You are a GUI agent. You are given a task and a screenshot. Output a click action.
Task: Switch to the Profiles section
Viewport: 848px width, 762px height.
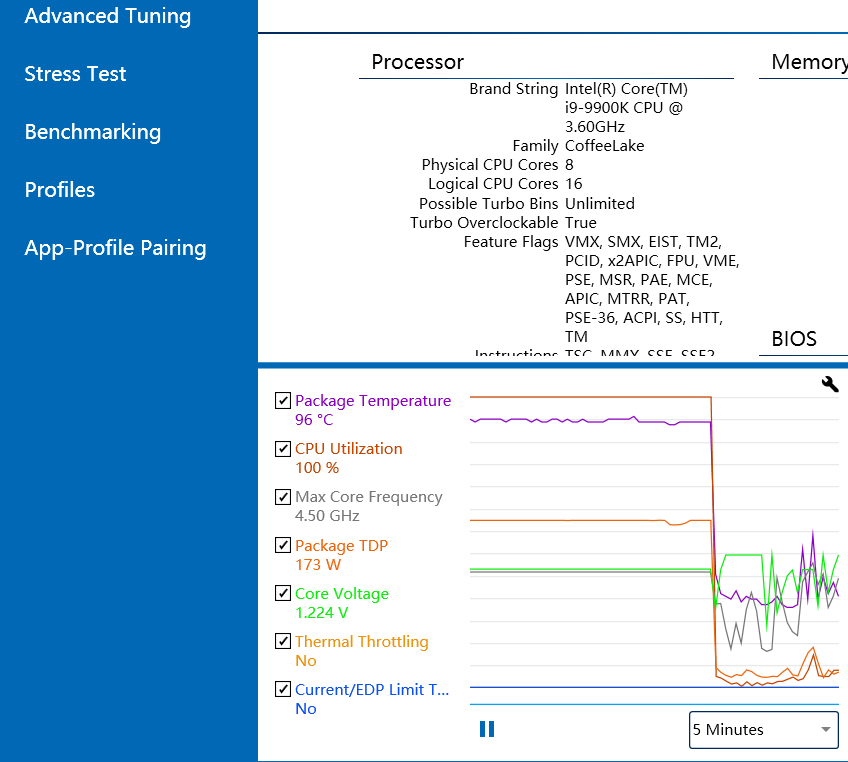[x=59, y=190]
